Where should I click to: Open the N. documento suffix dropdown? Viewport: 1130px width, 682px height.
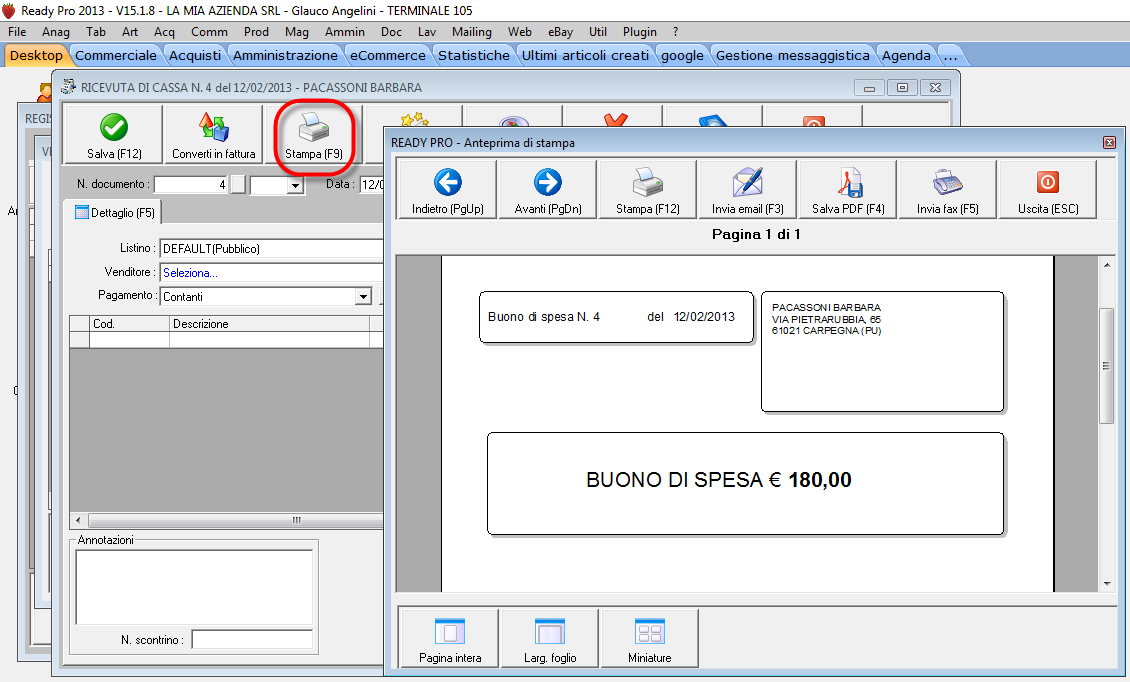pyautogui.click(x=295, y=185)
